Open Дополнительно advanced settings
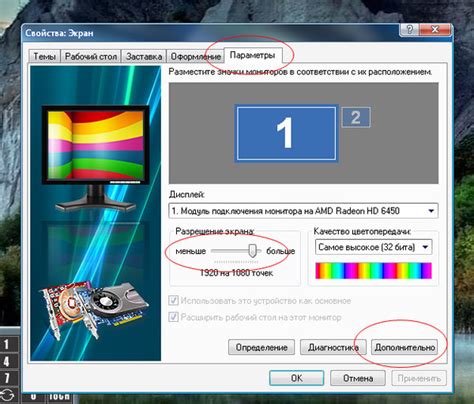 [404, 347]
